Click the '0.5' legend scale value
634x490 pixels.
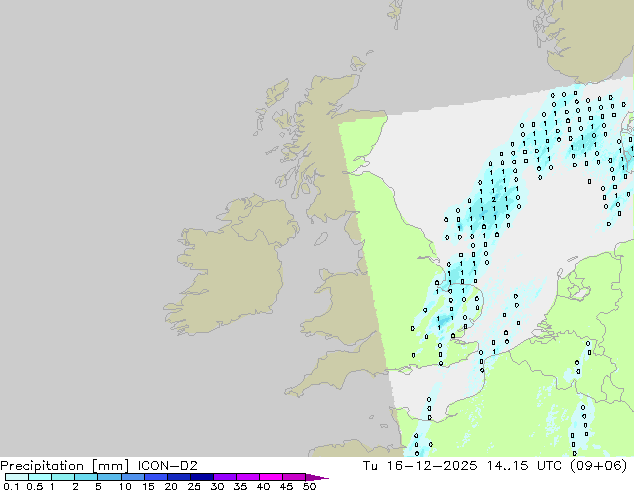tap(35, 486)
